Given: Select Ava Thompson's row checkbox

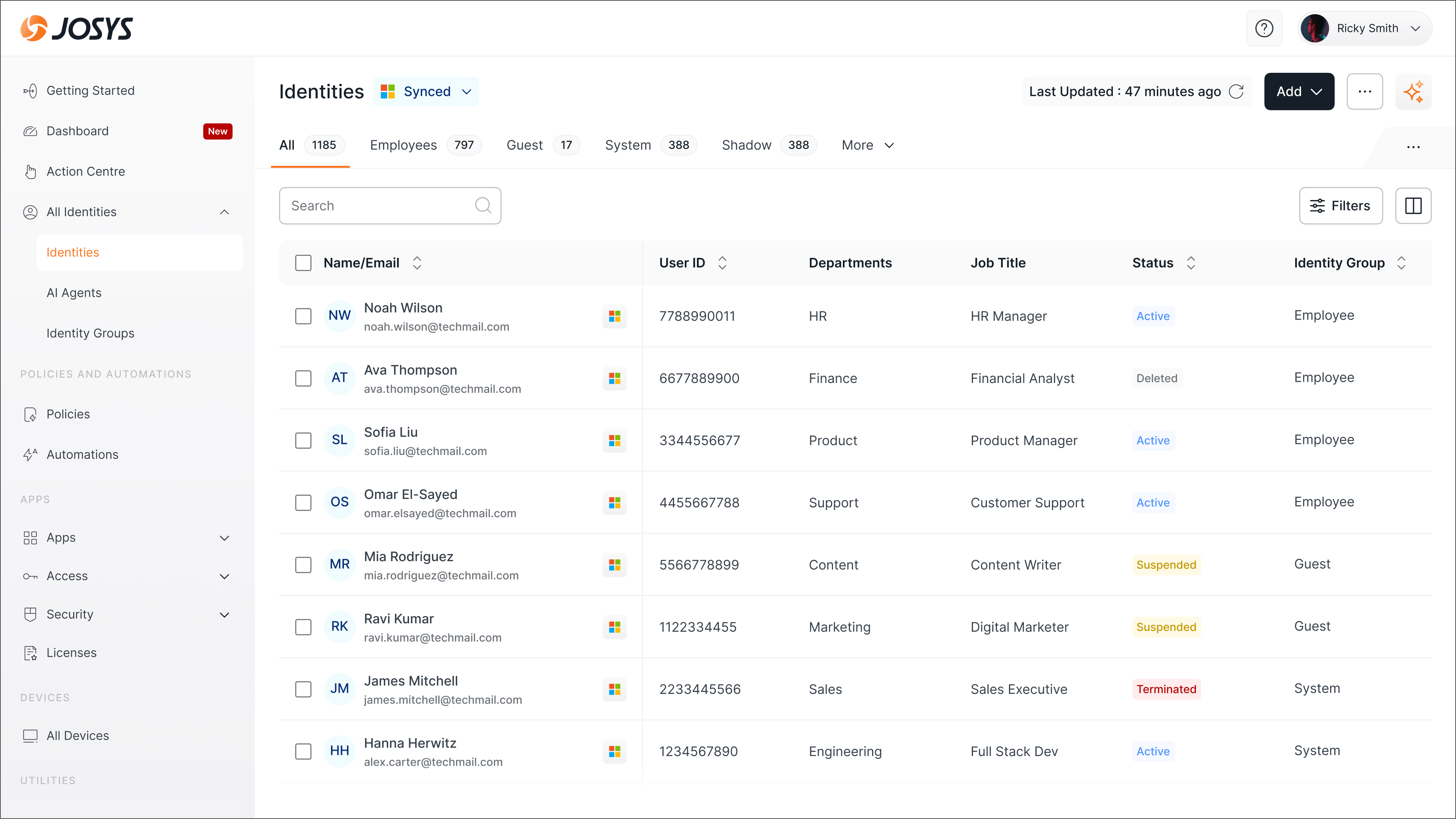Looking at the screenshot, I should tap(303, 378).
